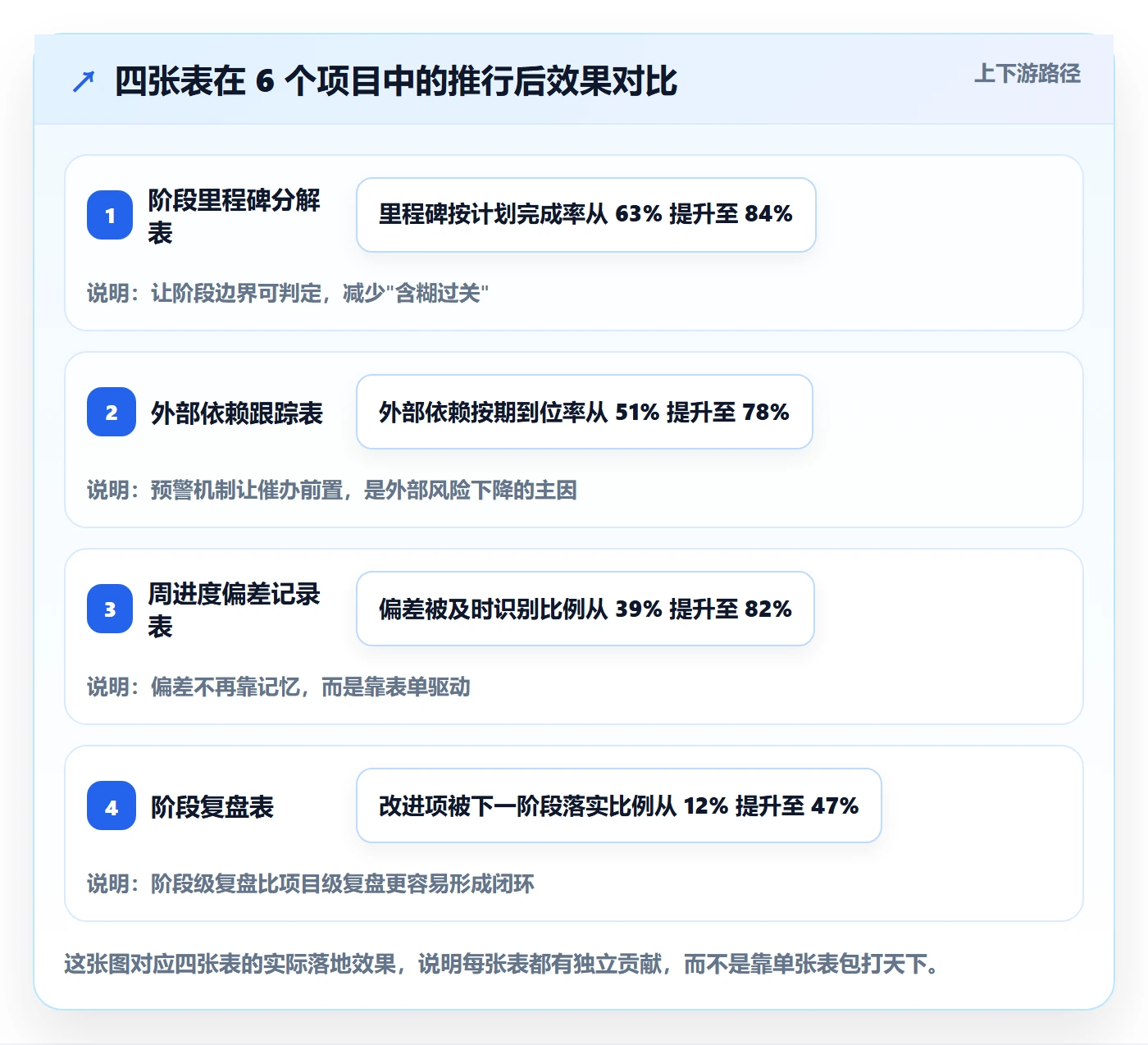The height and width of the screenshot is (1045, 1148).
Task: Click the metric box 改进项被下一阶段落实比例从 12% 提升至 47%
Action: point(618,805)
